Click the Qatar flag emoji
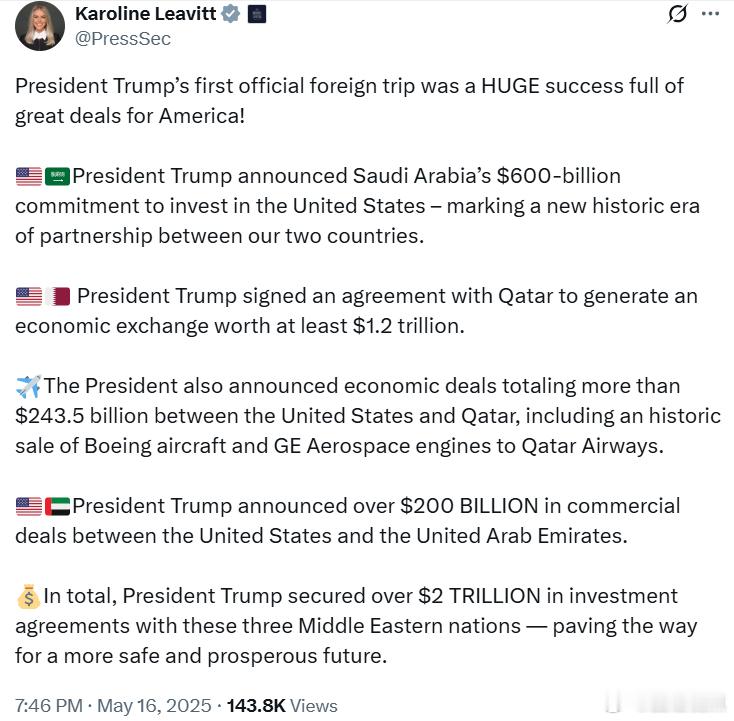Viewport: 734px width, 721px height. (x=58, y=297)
